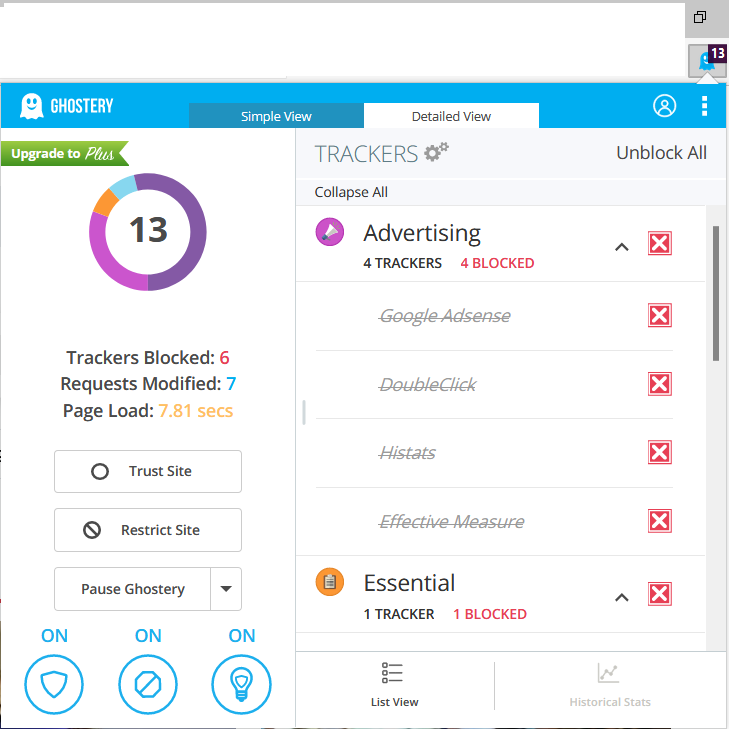This screenshot has height=729, width=729.
Task: Click Histats tracker name
Action: (407, 453)
